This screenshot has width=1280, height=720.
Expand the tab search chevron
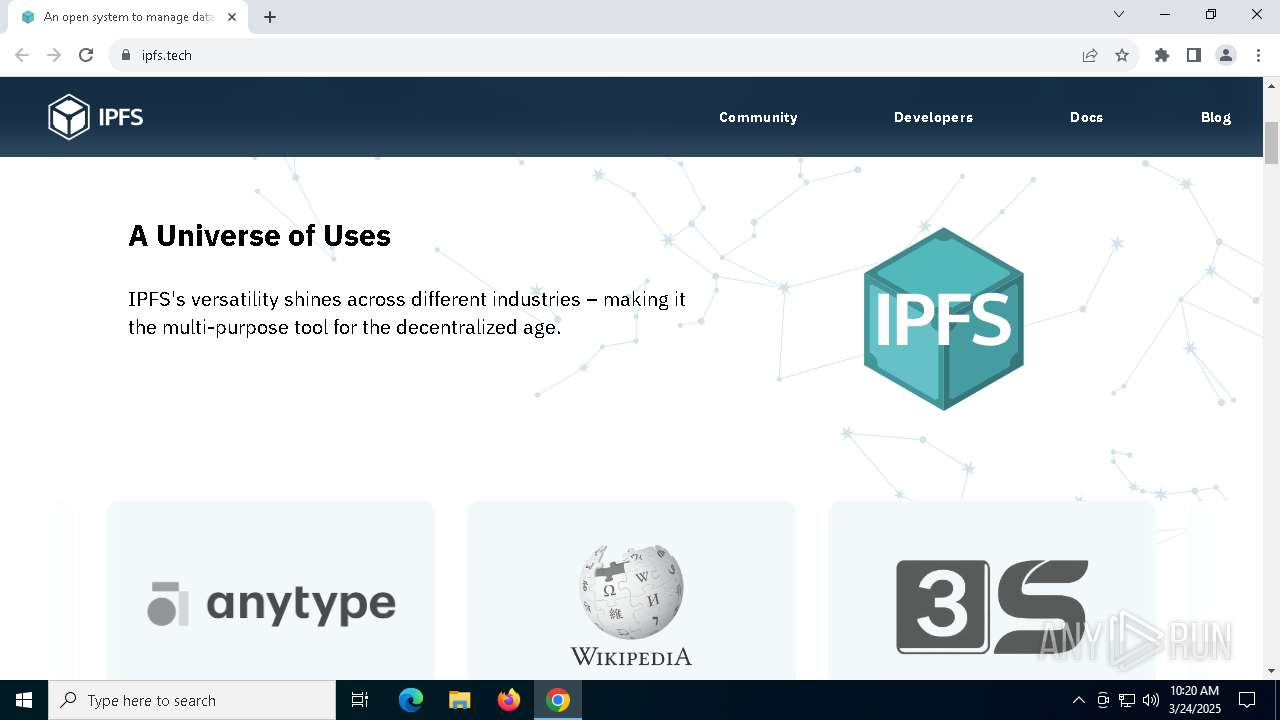click(x=1119, y=14)
